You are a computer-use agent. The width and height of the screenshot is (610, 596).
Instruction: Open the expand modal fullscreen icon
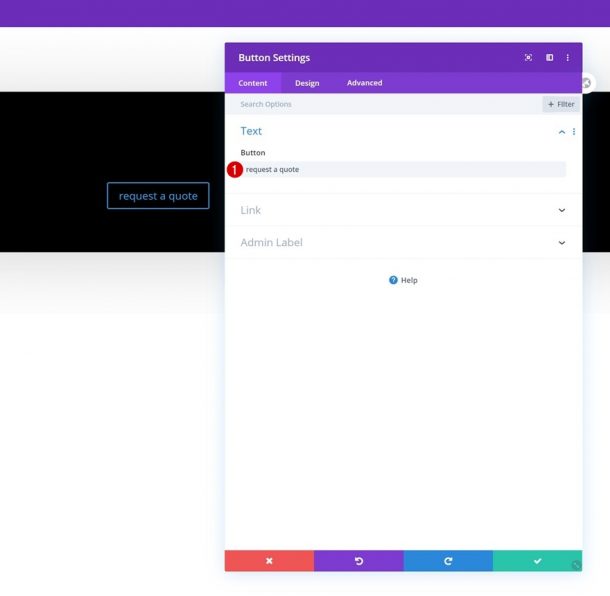click(528, 58)
